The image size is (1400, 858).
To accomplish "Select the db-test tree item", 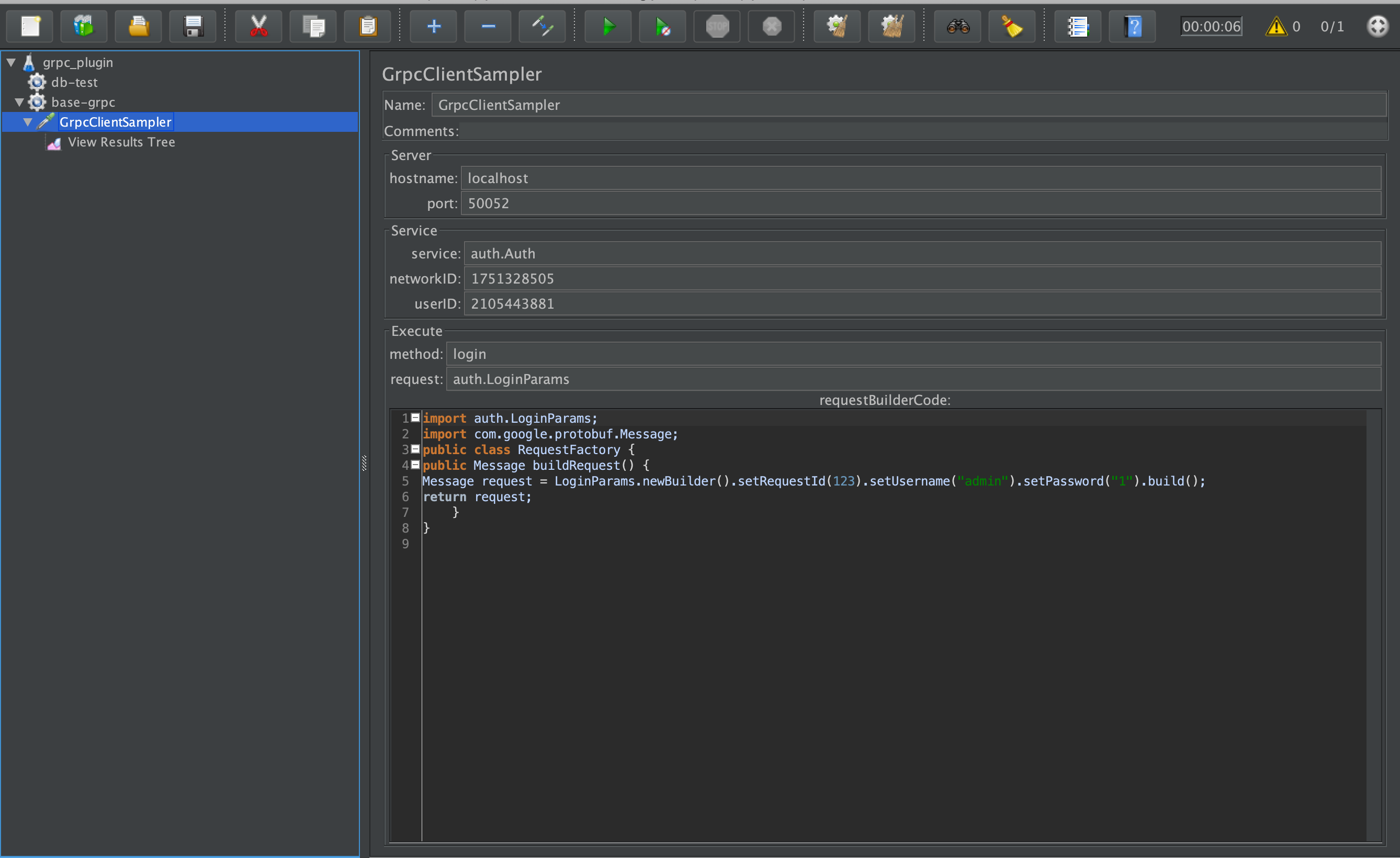I will click(x=74, y=82).
